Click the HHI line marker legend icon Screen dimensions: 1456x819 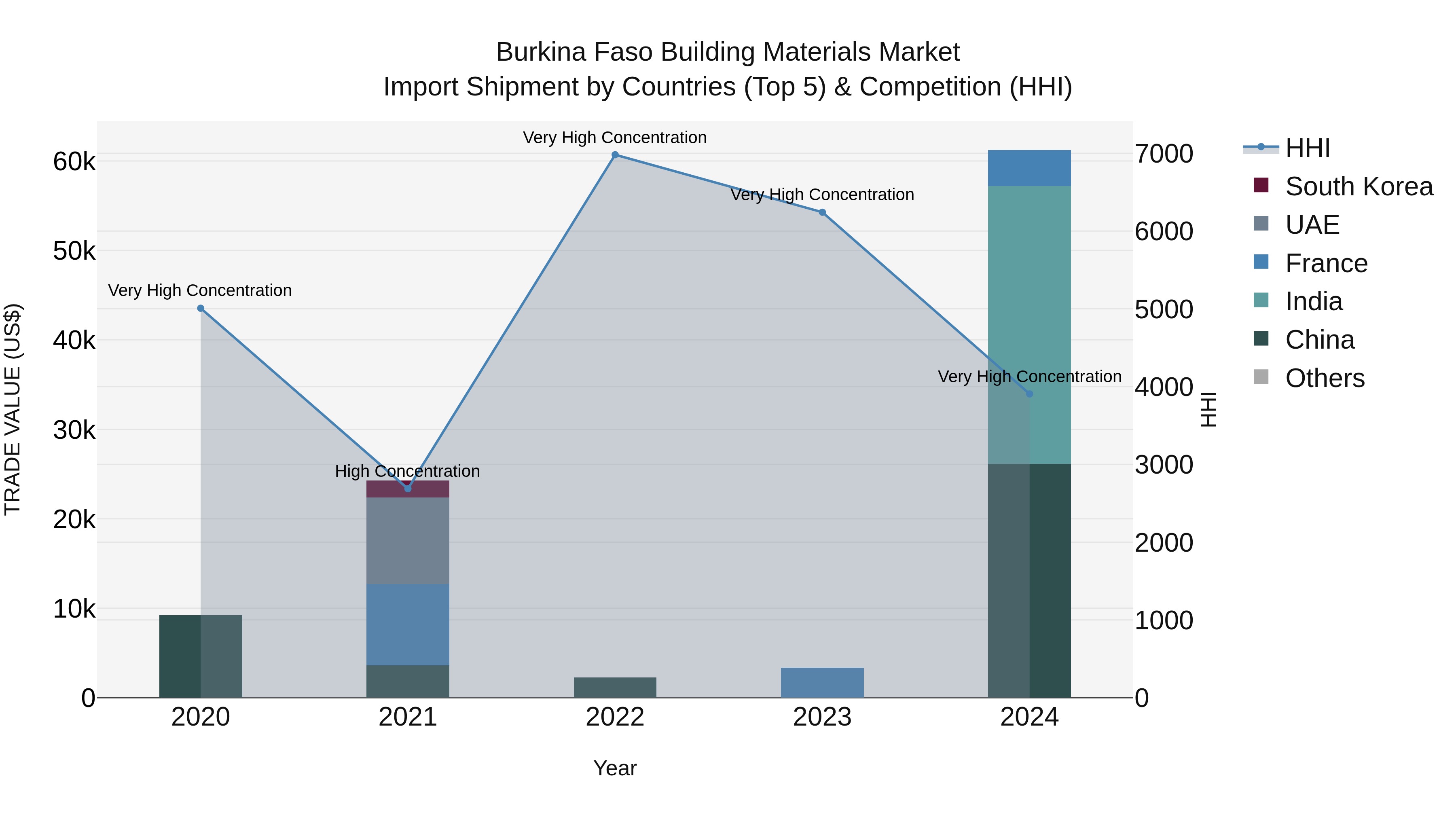[x=1261, y=147]
